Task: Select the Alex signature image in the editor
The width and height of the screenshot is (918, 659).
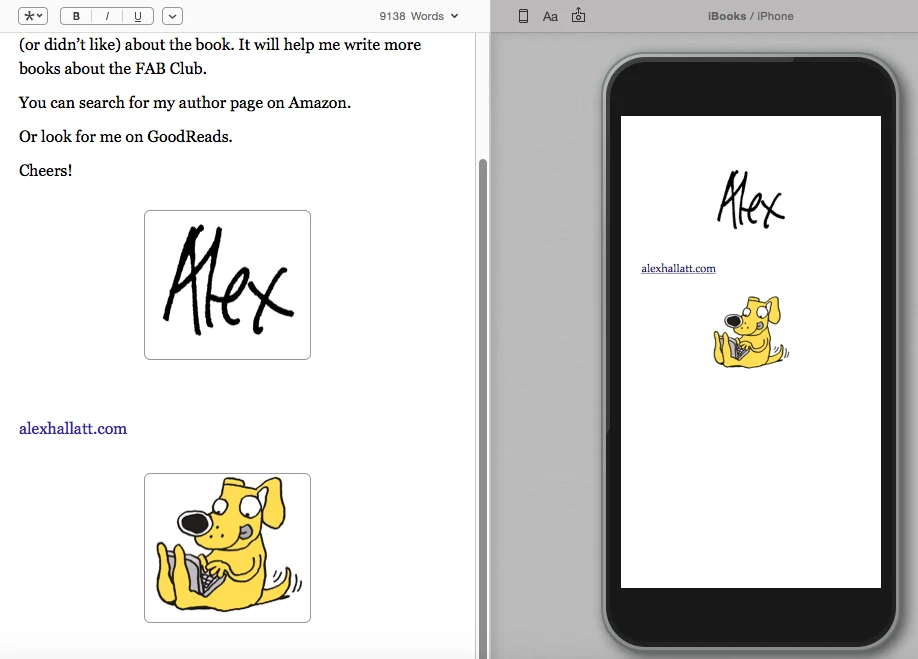Action: click(227, 284)
